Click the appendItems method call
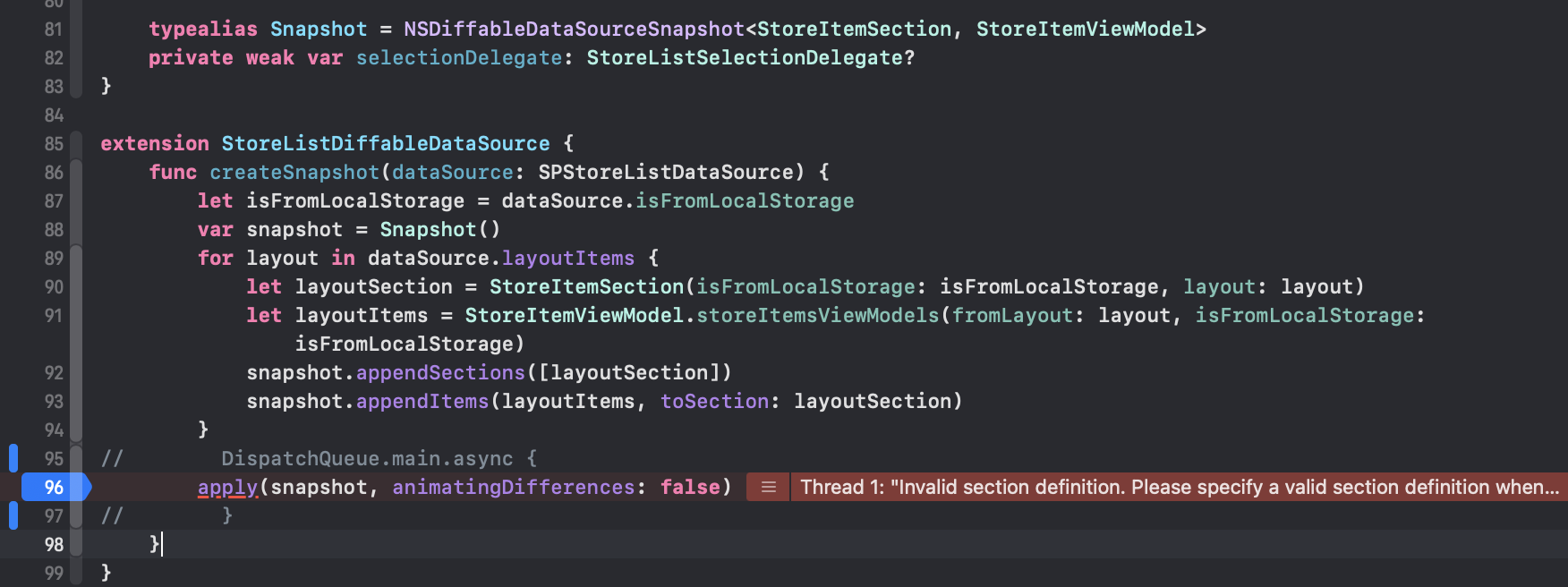Screen dimensions: 1568x587 (x=422, y=401)
